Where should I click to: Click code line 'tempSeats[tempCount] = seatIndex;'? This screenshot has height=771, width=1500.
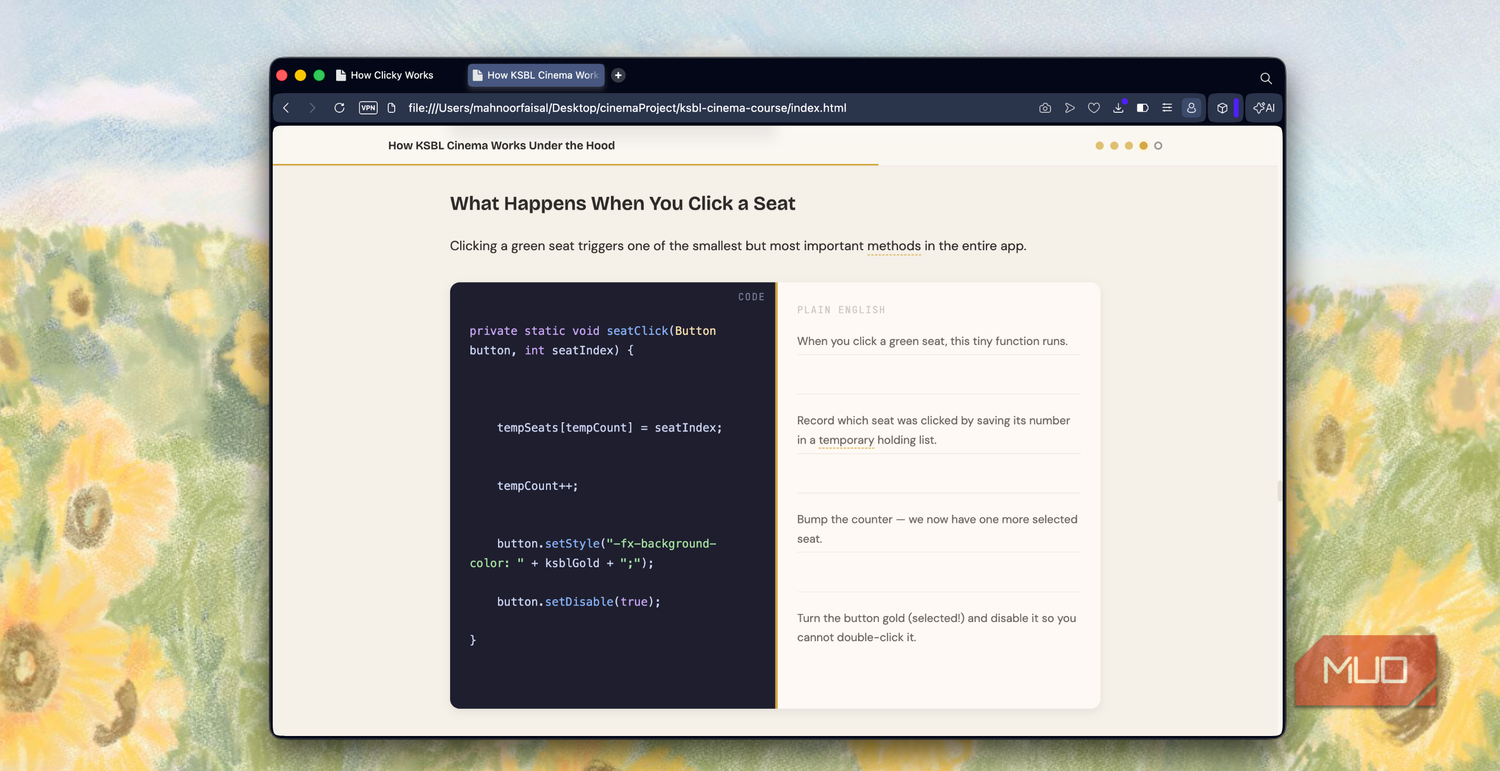[x=609, y=428]
